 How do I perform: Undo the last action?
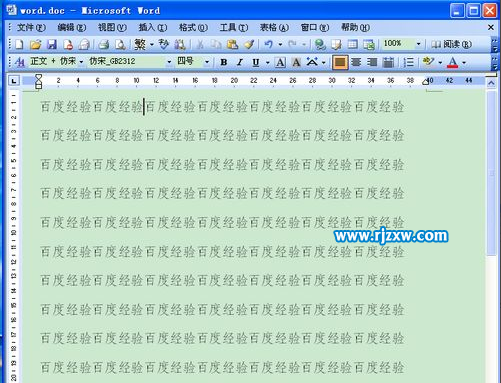click(269, 44)
